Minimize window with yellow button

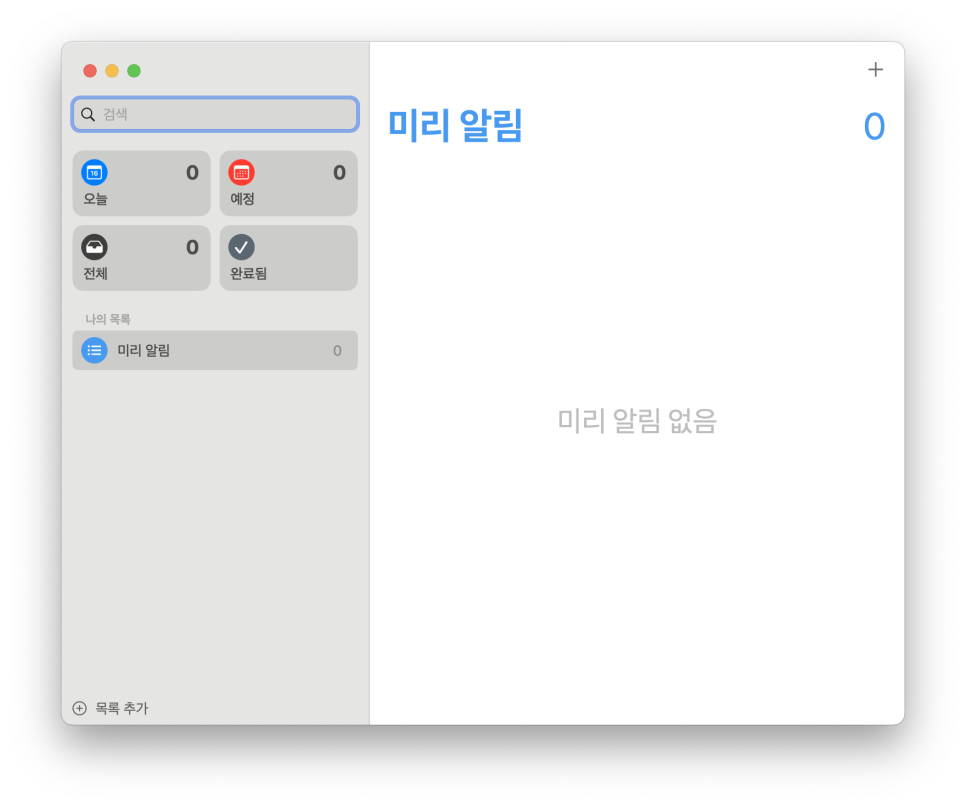point(112,71)
